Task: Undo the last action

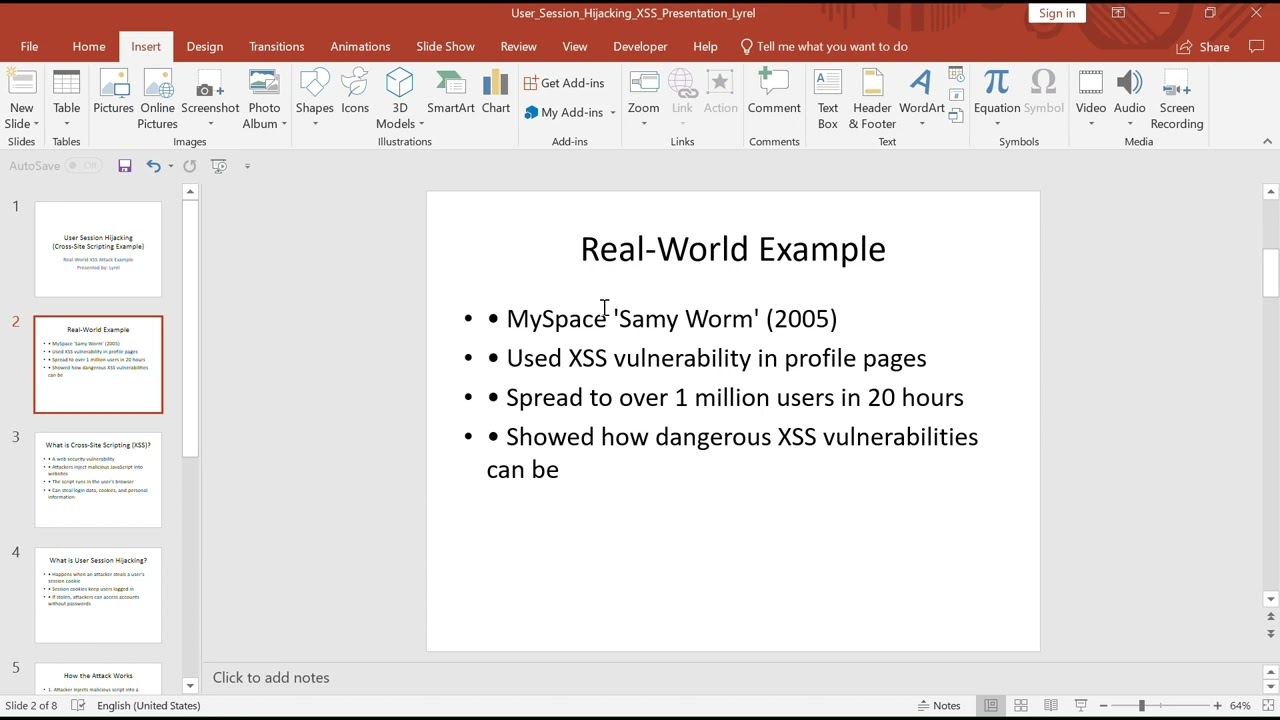Action: 153,166
